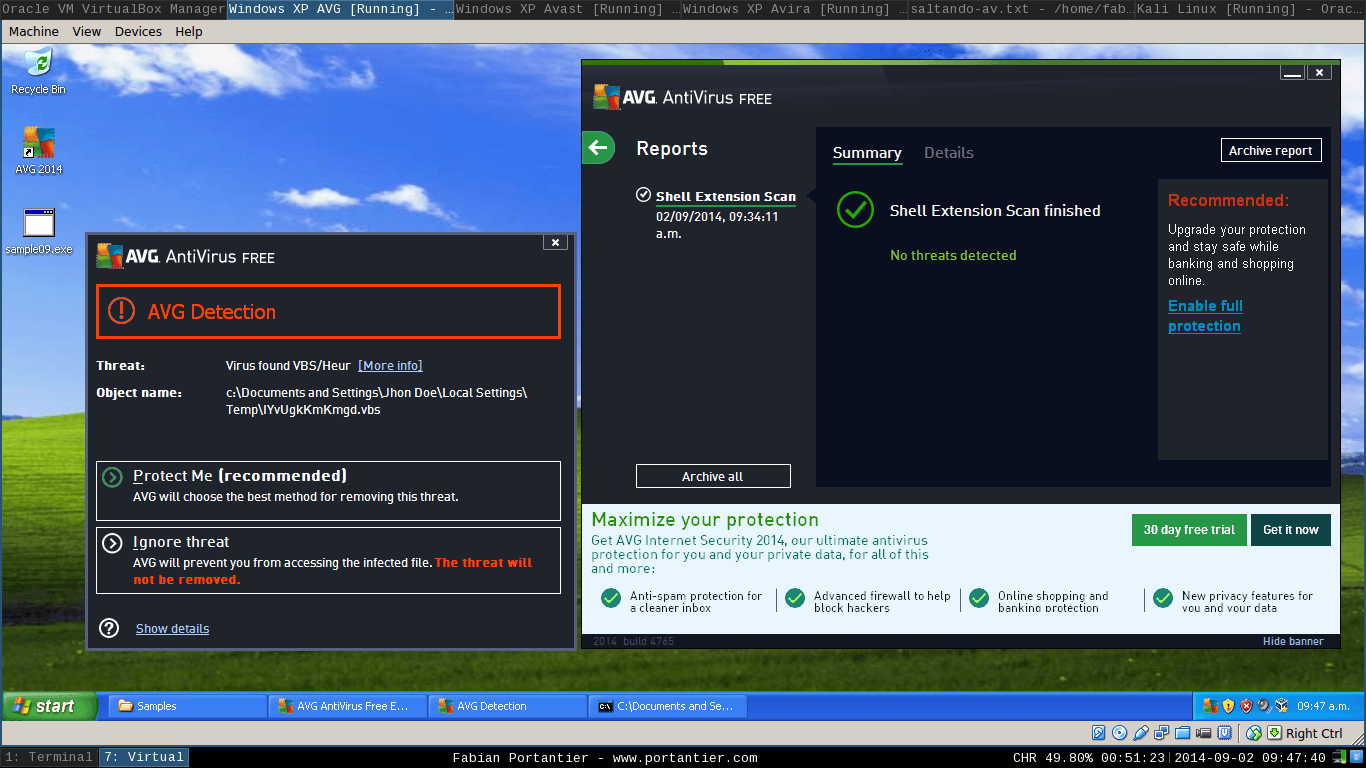Select the AVG 2014 desktop shortcut
This screenshot has width=1366, height=768.
pyautogui.click(x=38, y=150)
